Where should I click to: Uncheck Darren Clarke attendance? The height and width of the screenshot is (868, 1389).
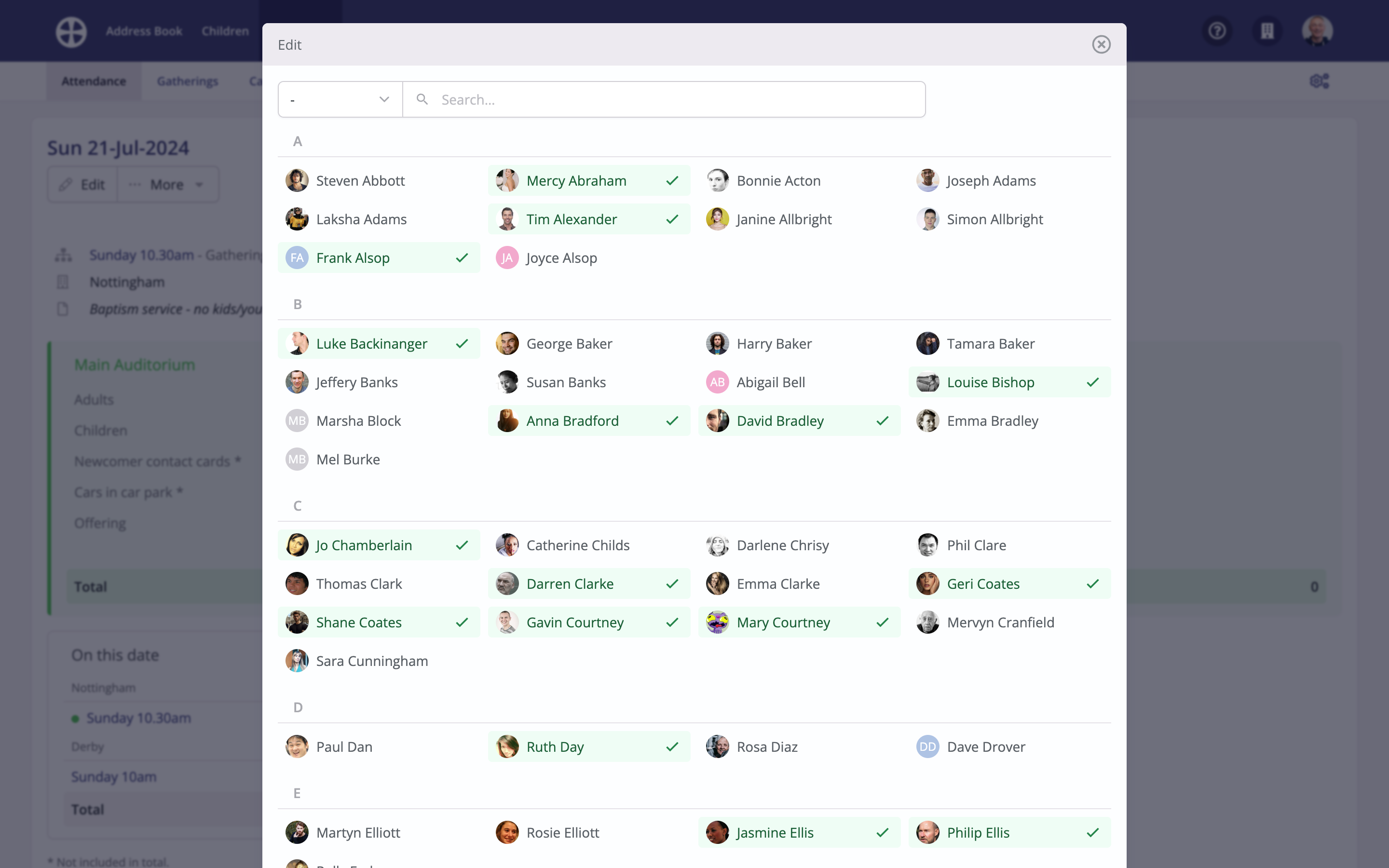589,583
